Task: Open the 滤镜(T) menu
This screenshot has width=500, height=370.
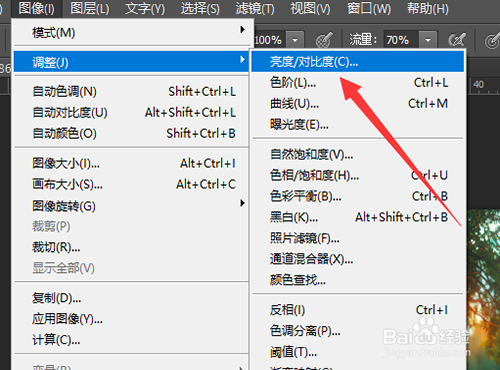Action: coord(255,8)
